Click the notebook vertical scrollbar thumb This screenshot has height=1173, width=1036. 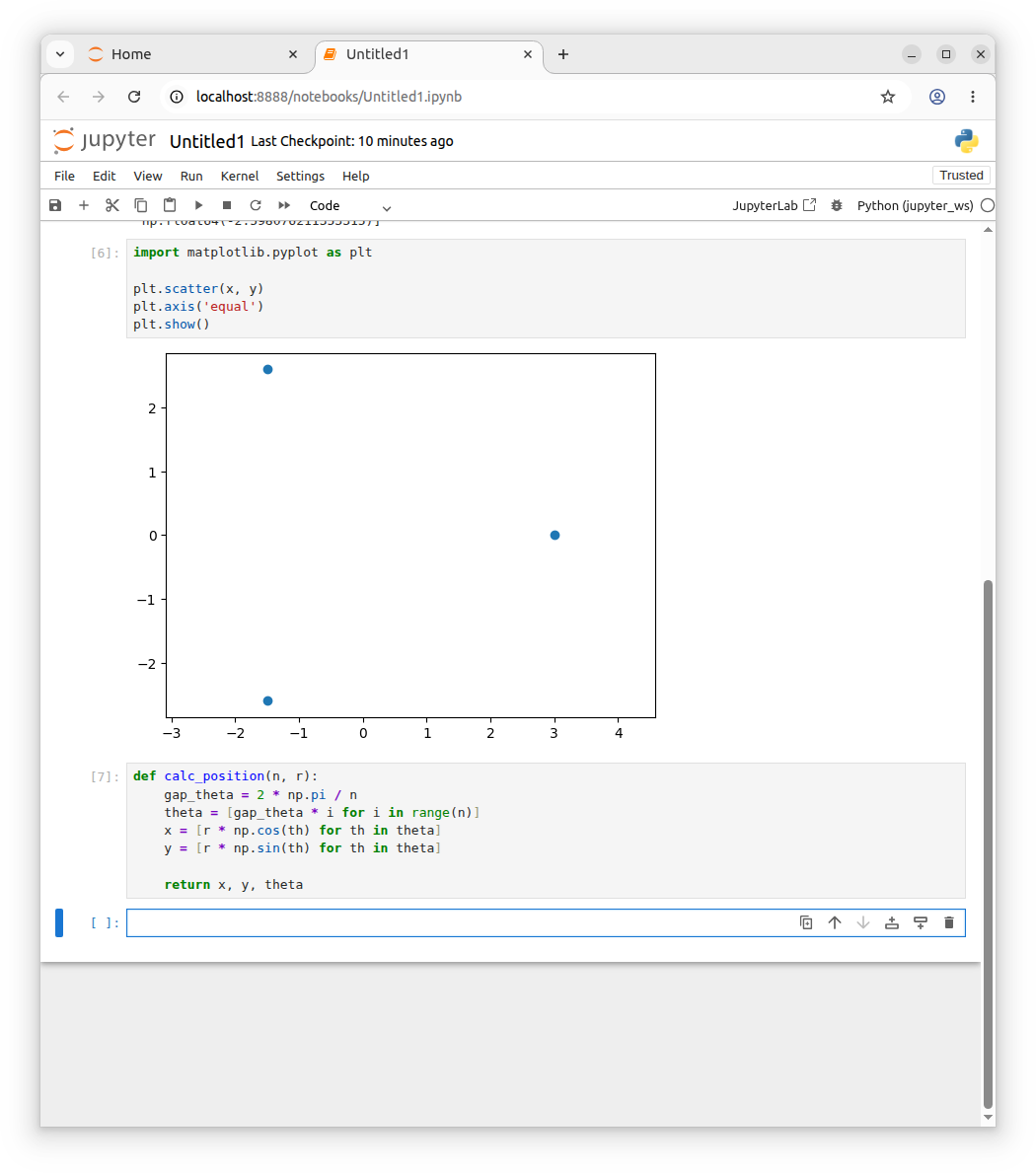(988, 843)
